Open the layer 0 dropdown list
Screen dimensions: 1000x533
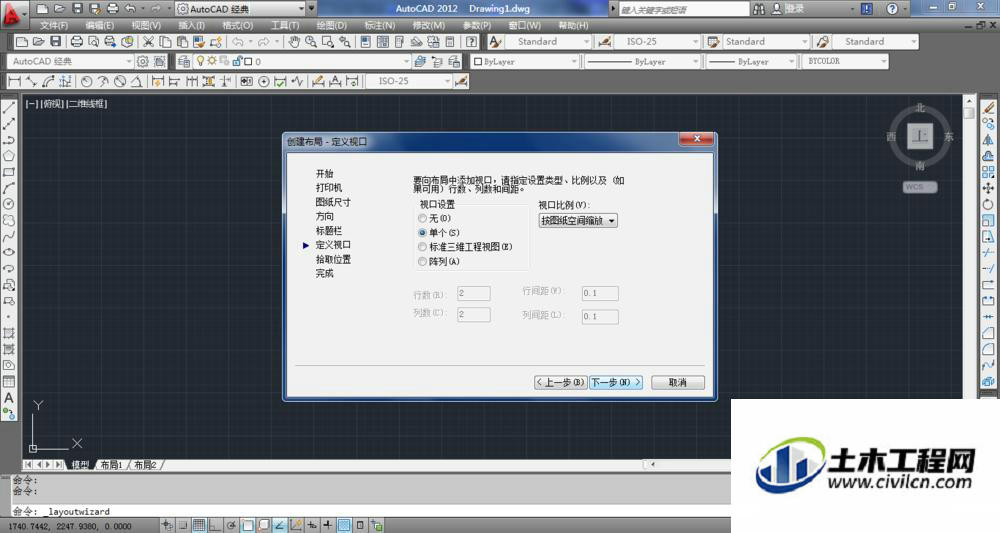pos(301,61)
